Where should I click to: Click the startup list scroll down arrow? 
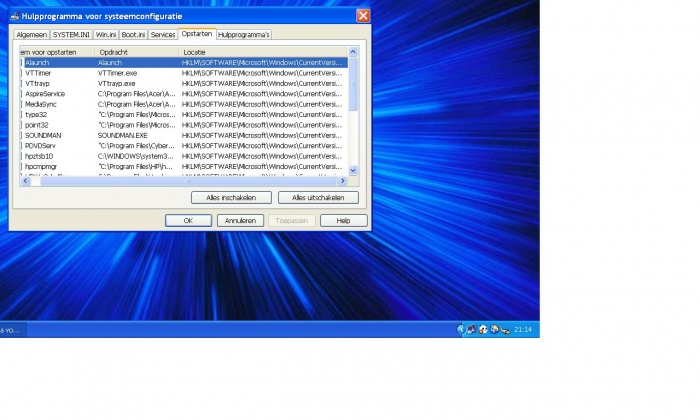353,170
